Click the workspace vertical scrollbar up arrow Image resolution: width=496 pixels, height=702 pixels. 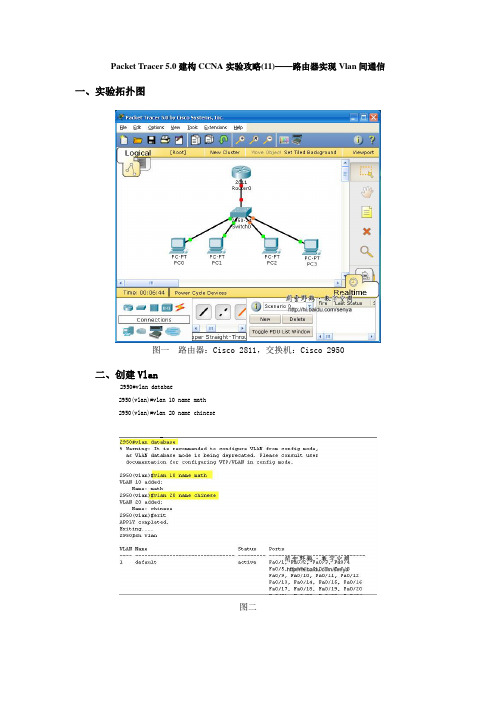pos(345,164)
